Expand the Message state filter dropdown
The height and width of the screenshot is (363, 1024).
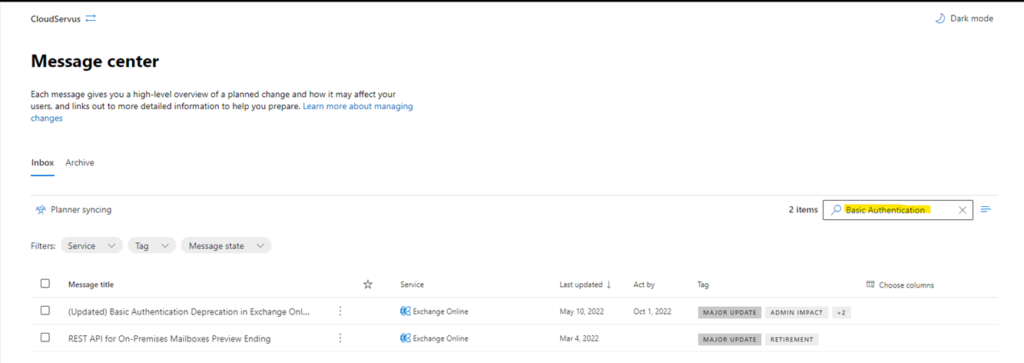coord(226,246)
